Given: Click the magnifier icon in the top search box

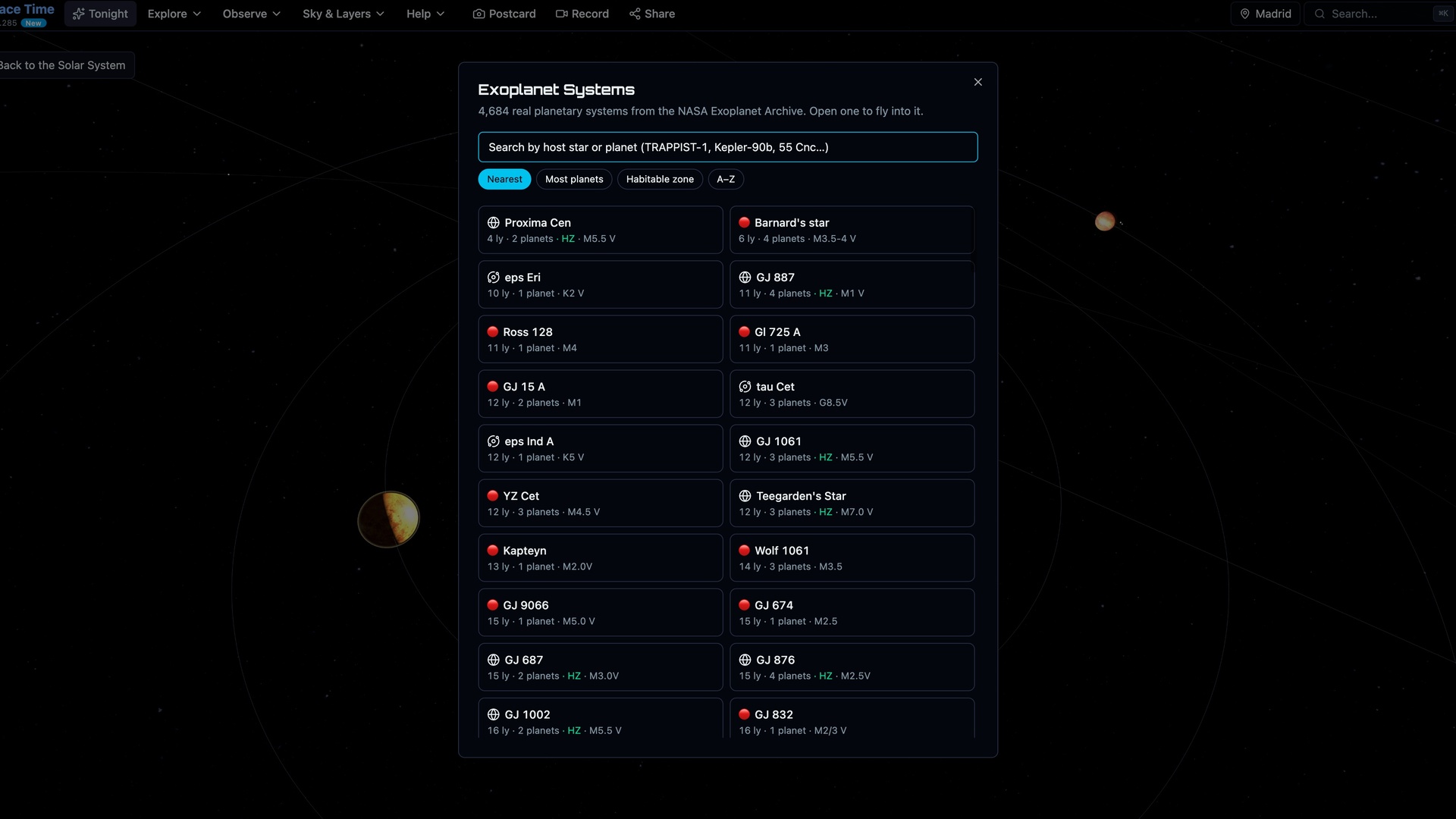Looking at the screenshot, I should point(1319,14).
